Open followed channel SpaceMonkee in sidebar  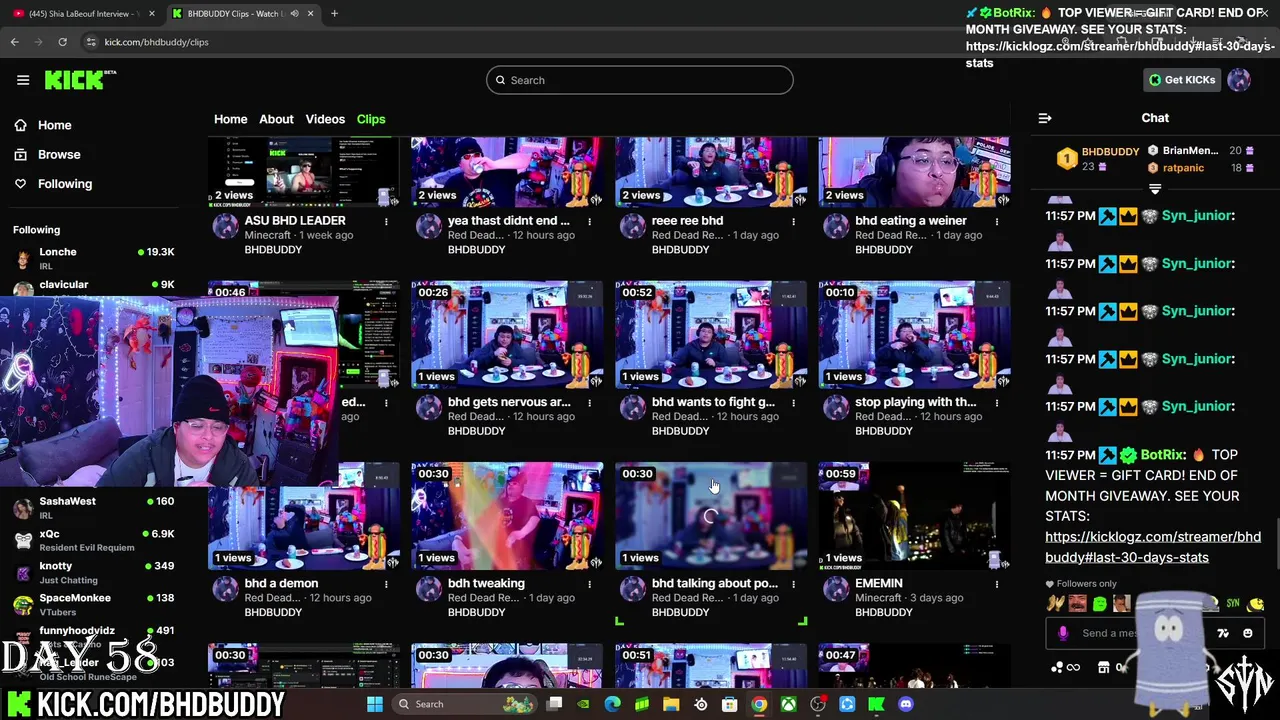(93, 605)
